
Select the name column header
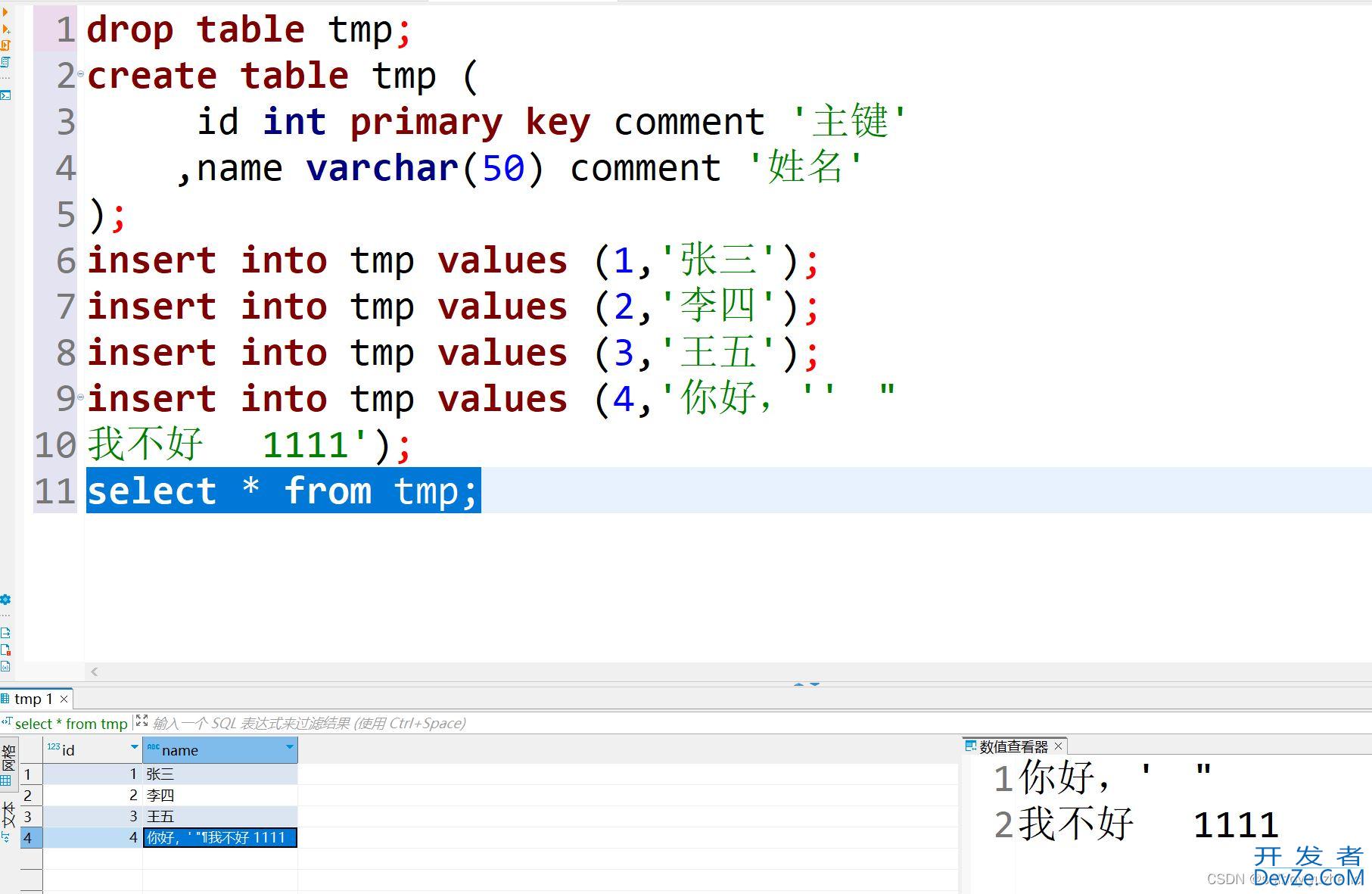click(220, 750)
